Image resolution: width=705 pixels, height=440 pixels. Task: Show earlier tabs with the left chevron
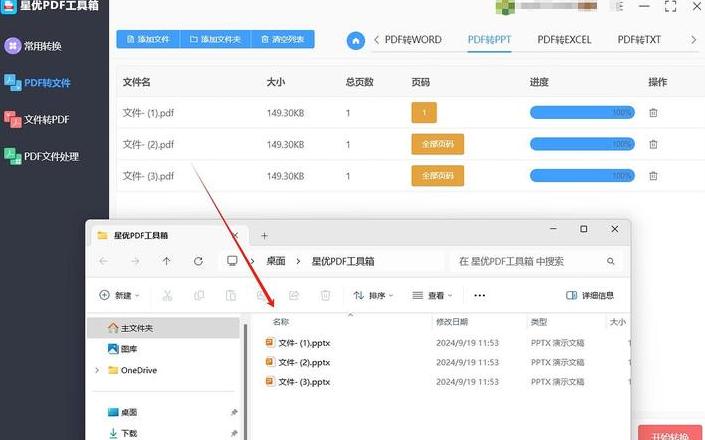pos(376,40)
